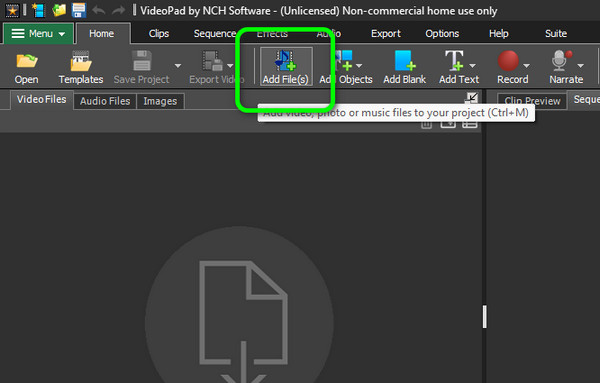This screenshot has width=600, height=383.
Task: Select the Images bin tab
Action: (160, 101)
